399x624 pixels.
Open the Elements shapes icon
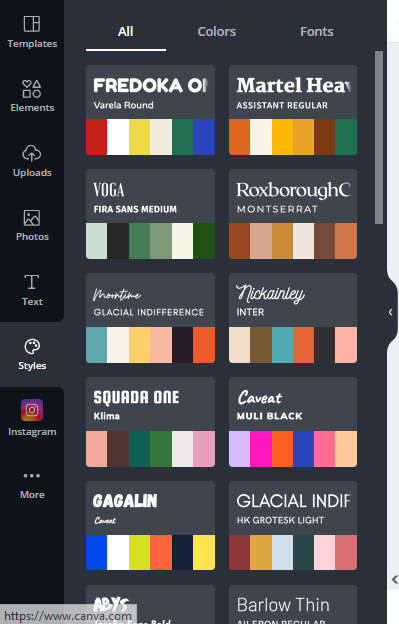31,89
